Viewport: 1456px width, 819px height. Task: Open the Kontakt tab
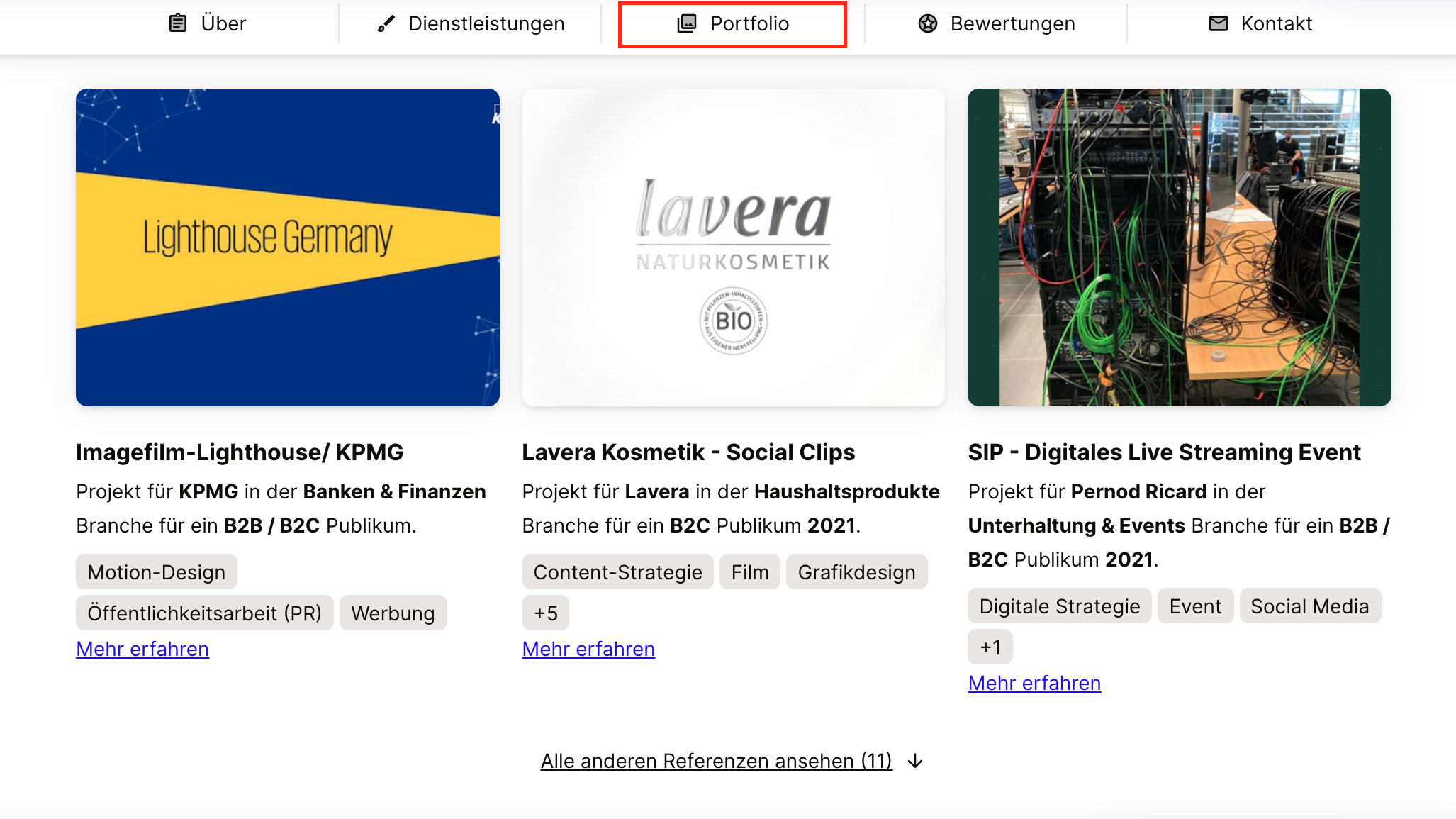click(x=1260, y=23)
